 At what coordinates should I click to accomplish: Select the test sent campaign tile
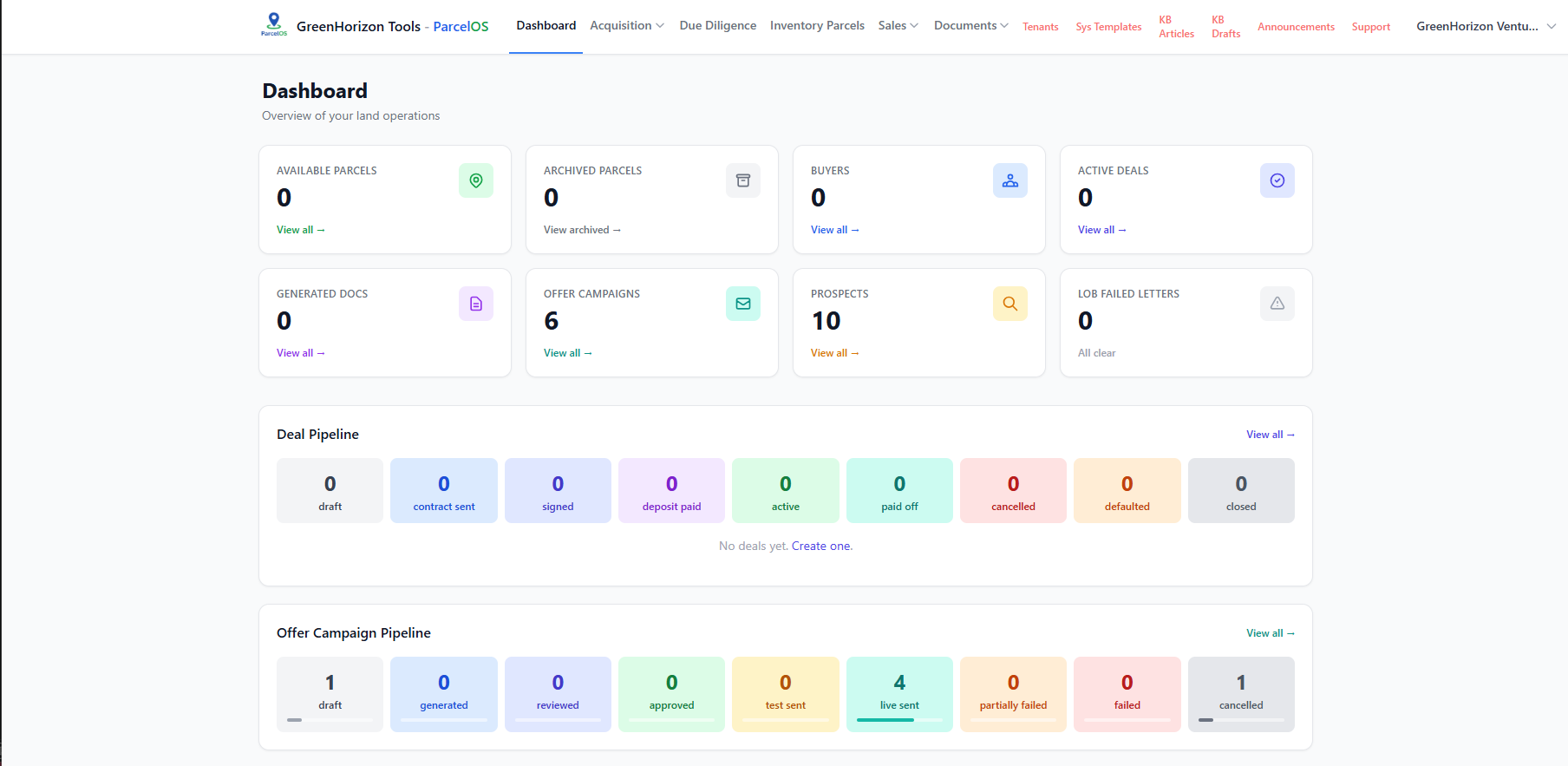click(x=786, y=694)
